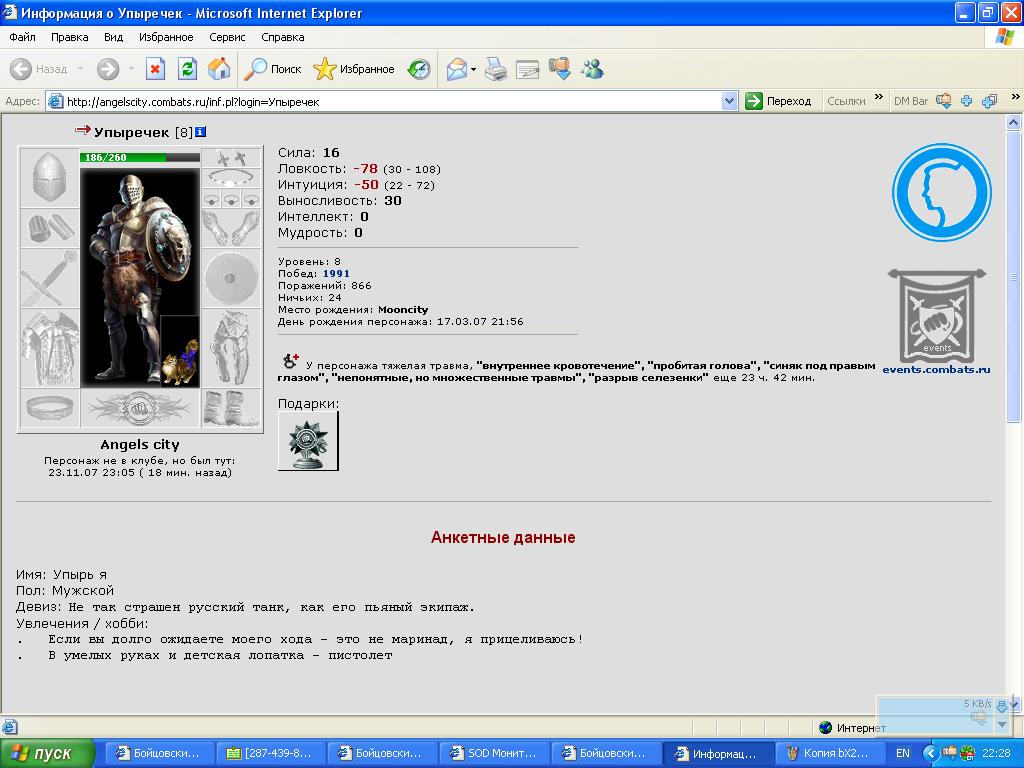
Task: Click the gift medal under Подарки
Action: [x=308, y=441]
